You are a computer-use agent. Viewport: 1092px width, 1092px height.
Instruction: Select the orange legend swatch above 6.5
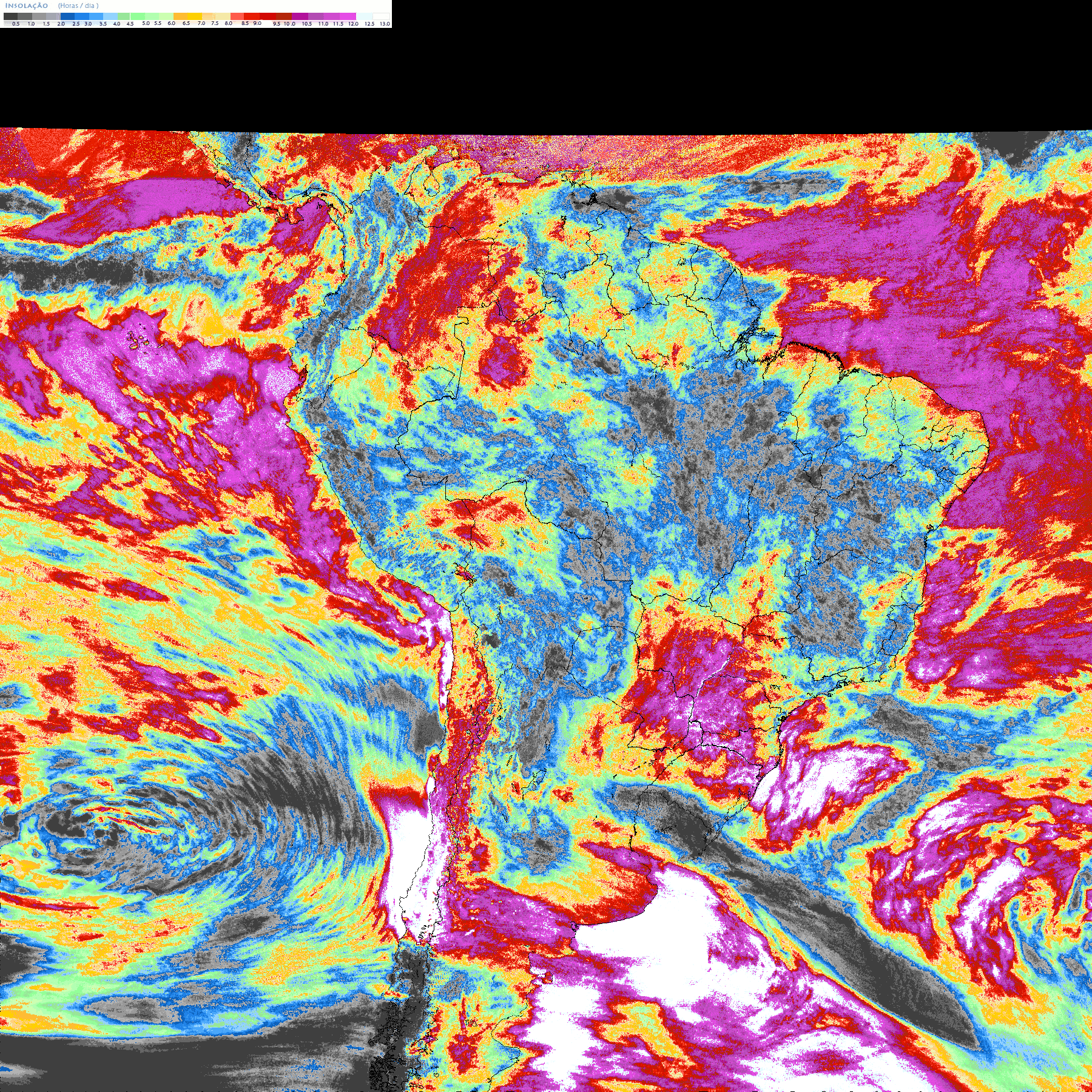pos(180,16)
